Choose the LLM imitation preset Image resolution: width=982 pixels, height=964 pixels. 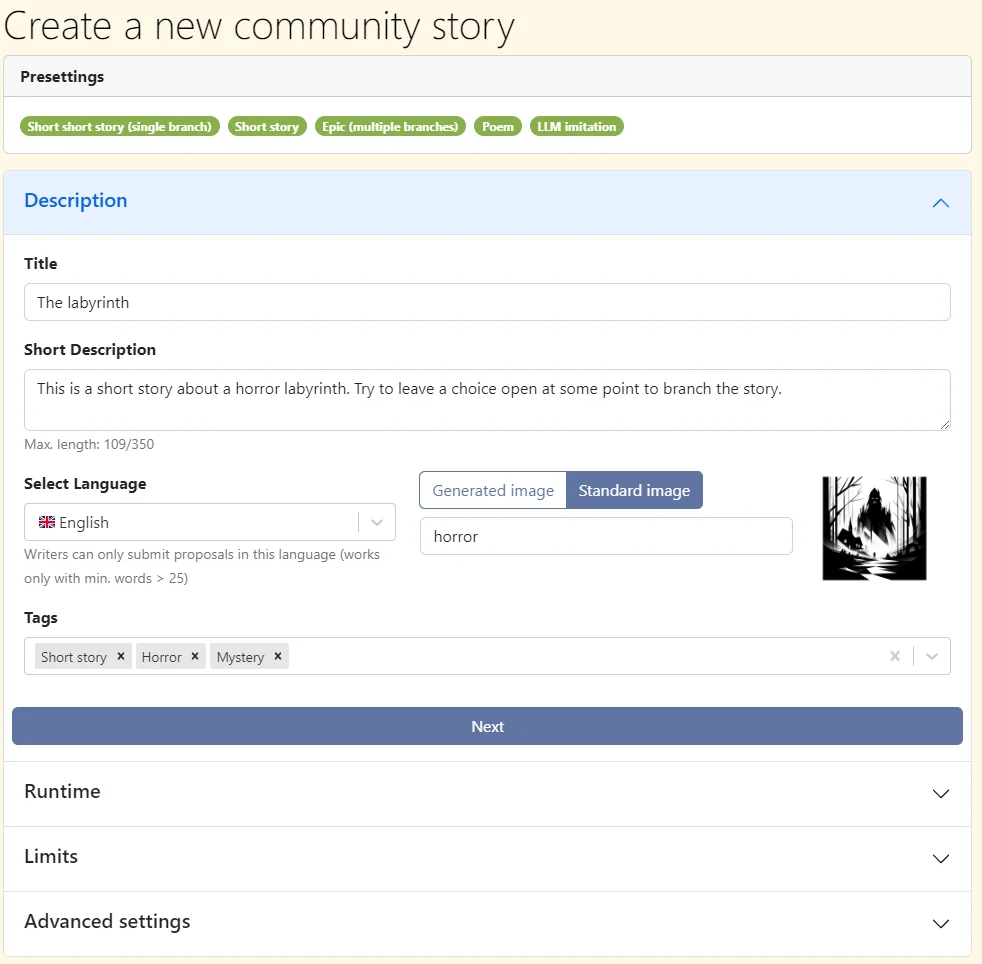pyautogui.click(x=576, y=126)
